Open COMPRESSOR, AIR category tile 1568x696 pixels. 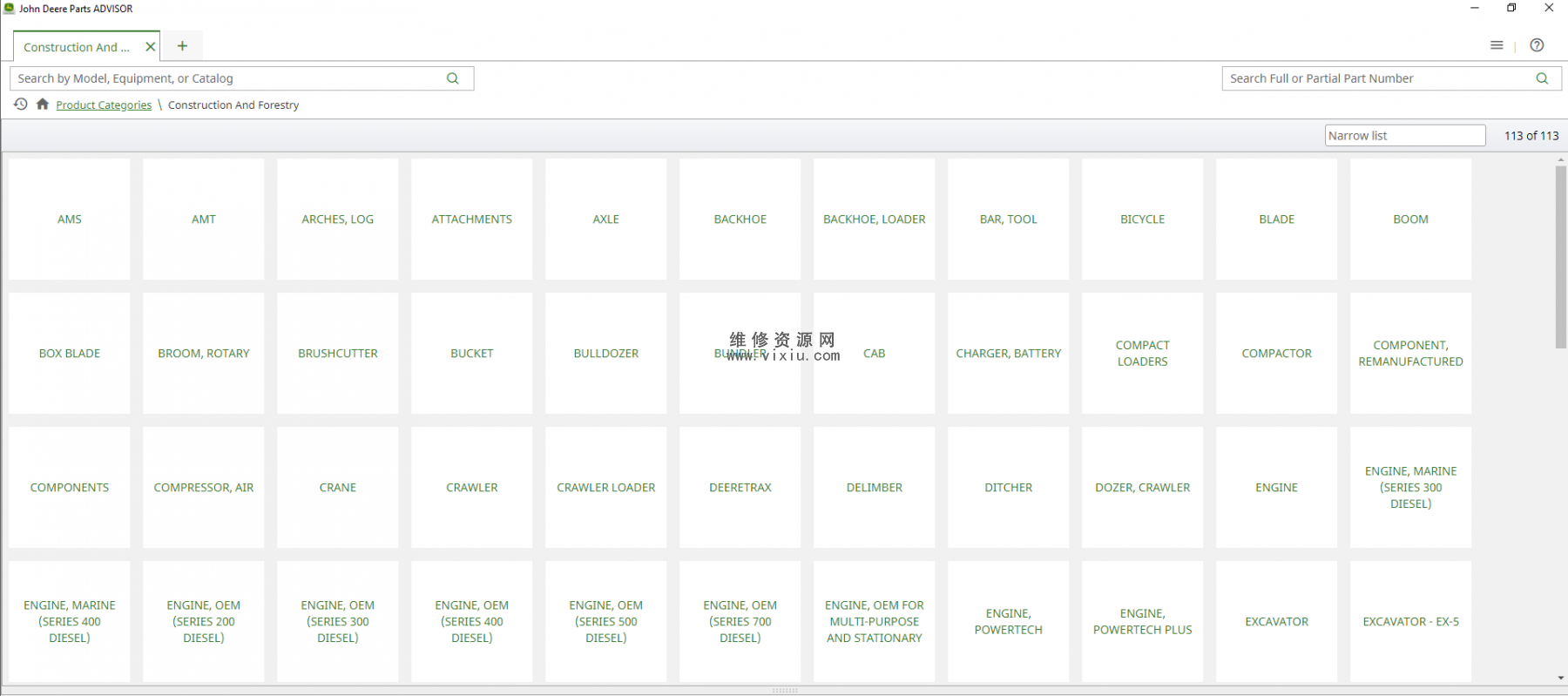coord(204,488)
